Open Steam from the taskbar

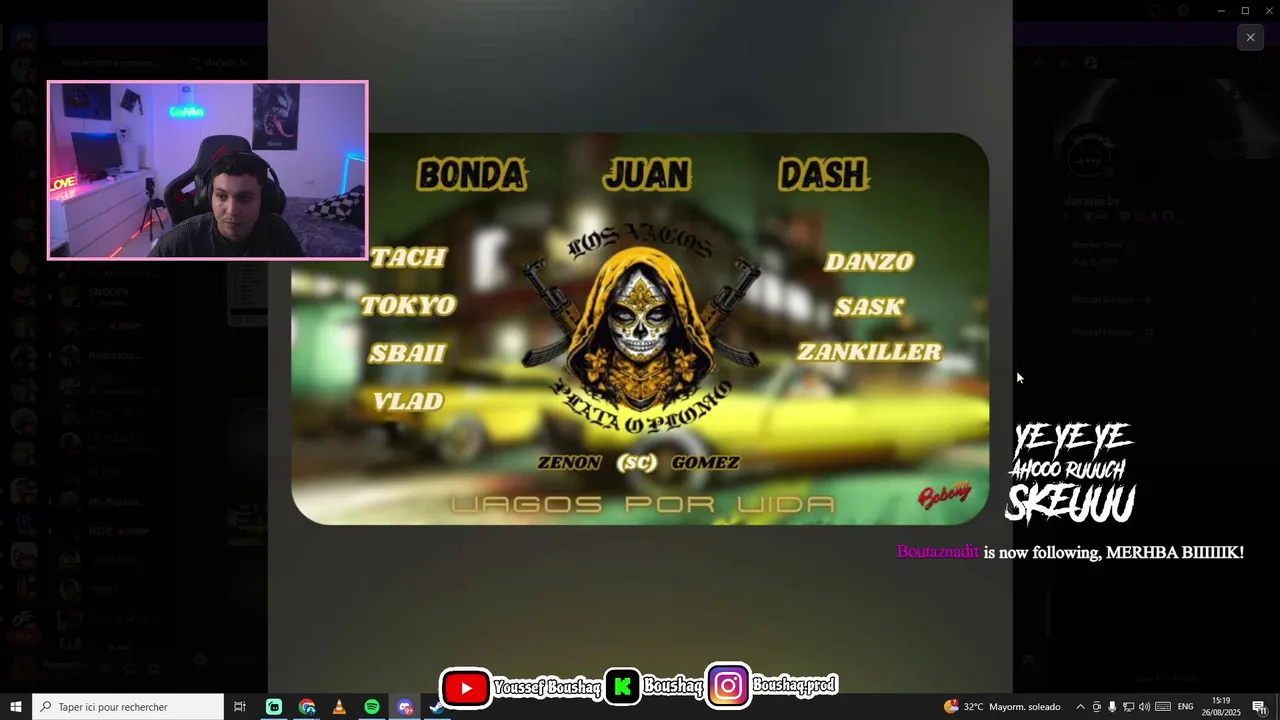click(x=437, y=707)
